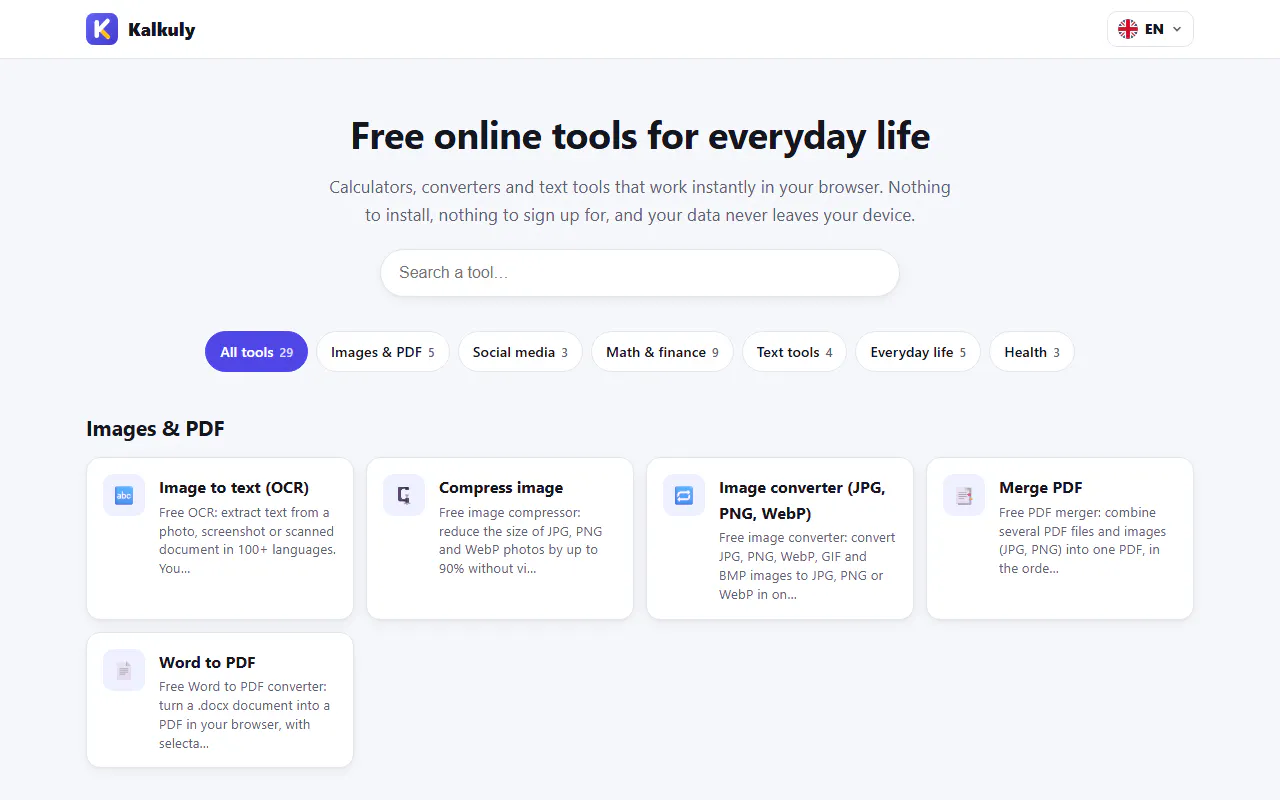Click the Compress image icon
Image resolution: width=1280 pixels, height=800 pixels.
[404, 495]
